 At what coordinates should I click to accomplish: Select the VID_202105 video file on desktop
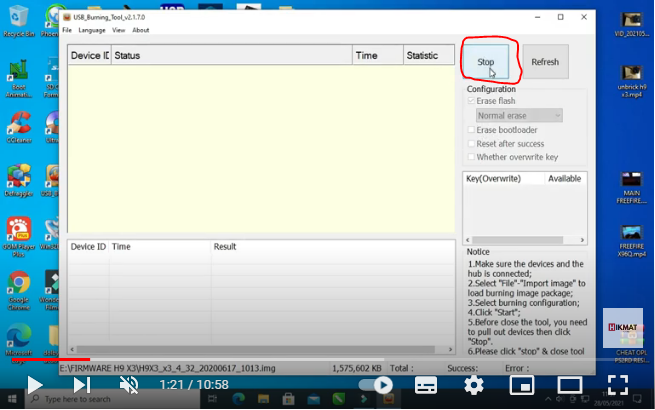(x=631, y=24)
